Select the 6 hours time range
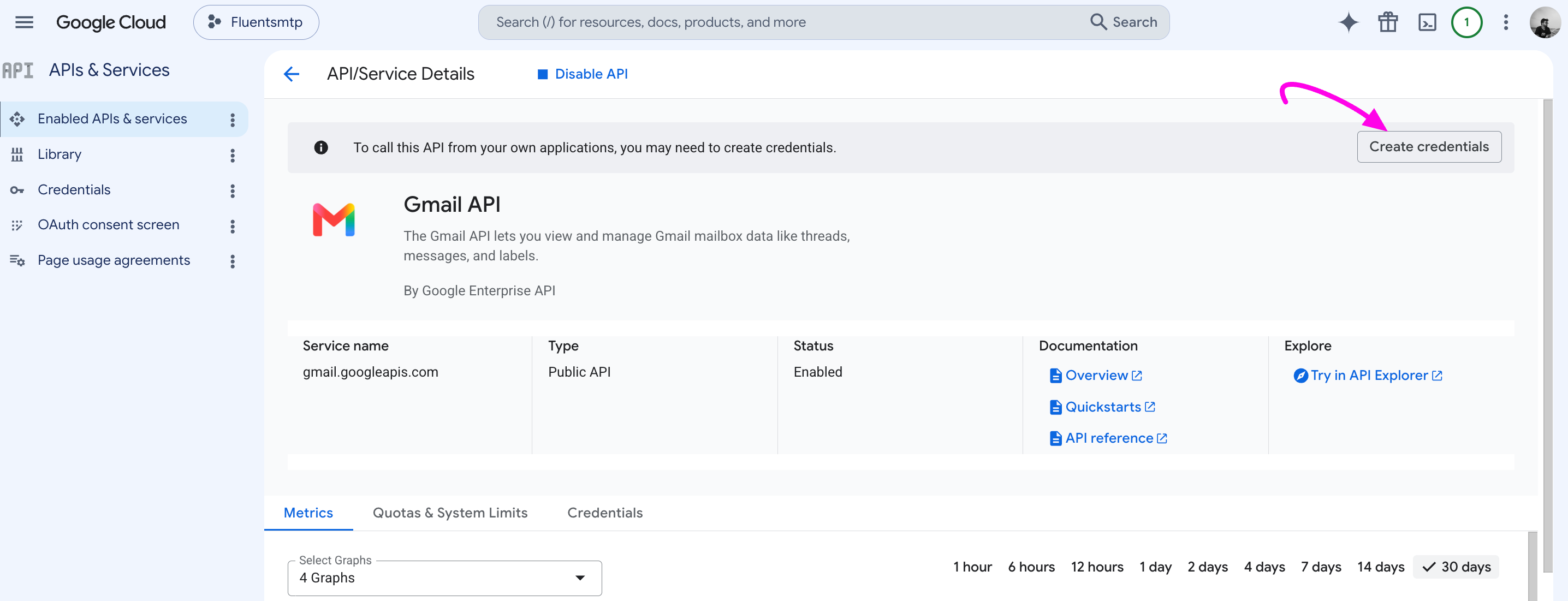This screenshot has width=1568, height=601. [x=1031, y=567]
